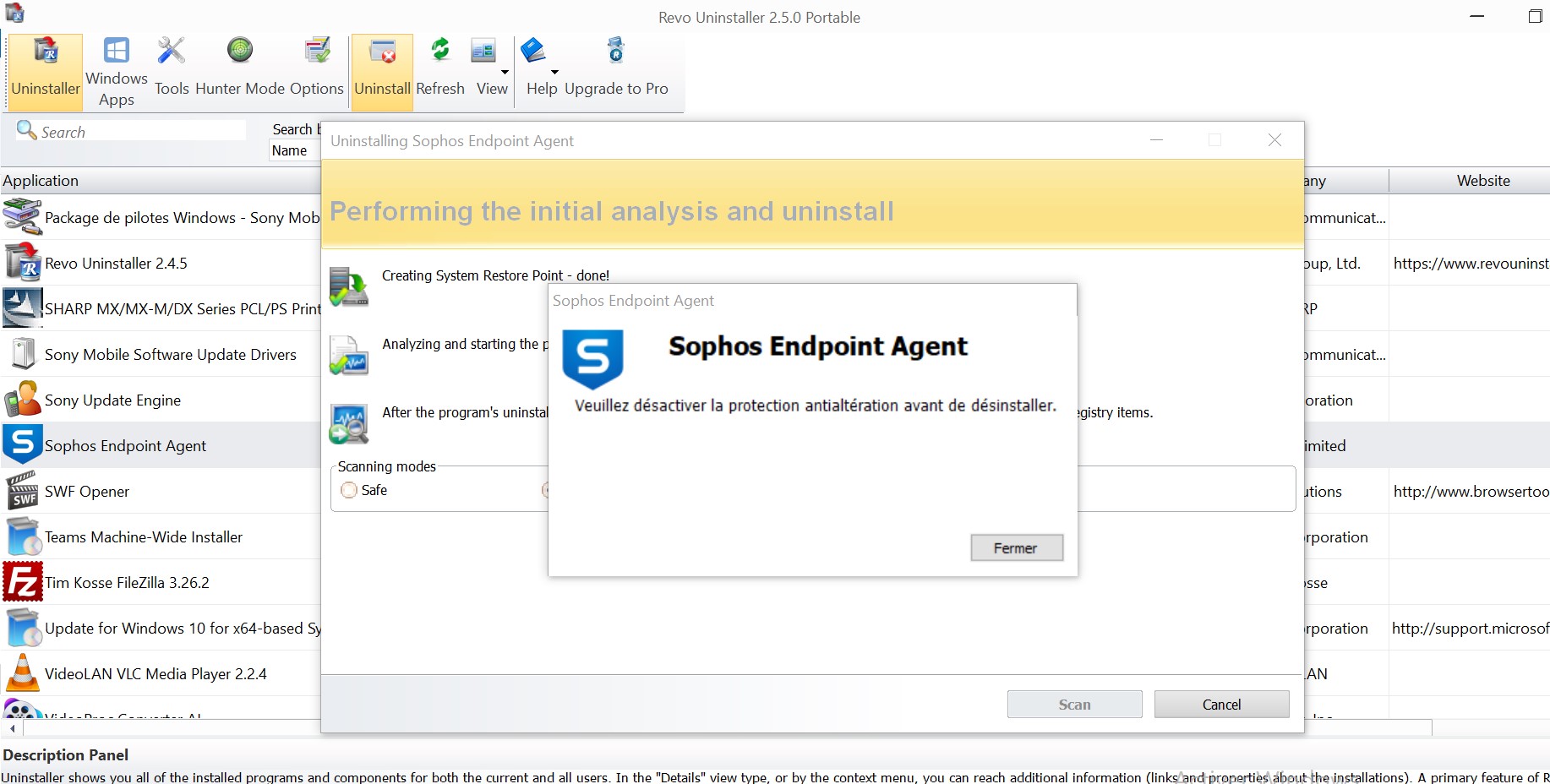Click Tim Kosse FileZilla 3.26.2 text

pos(127,583)
